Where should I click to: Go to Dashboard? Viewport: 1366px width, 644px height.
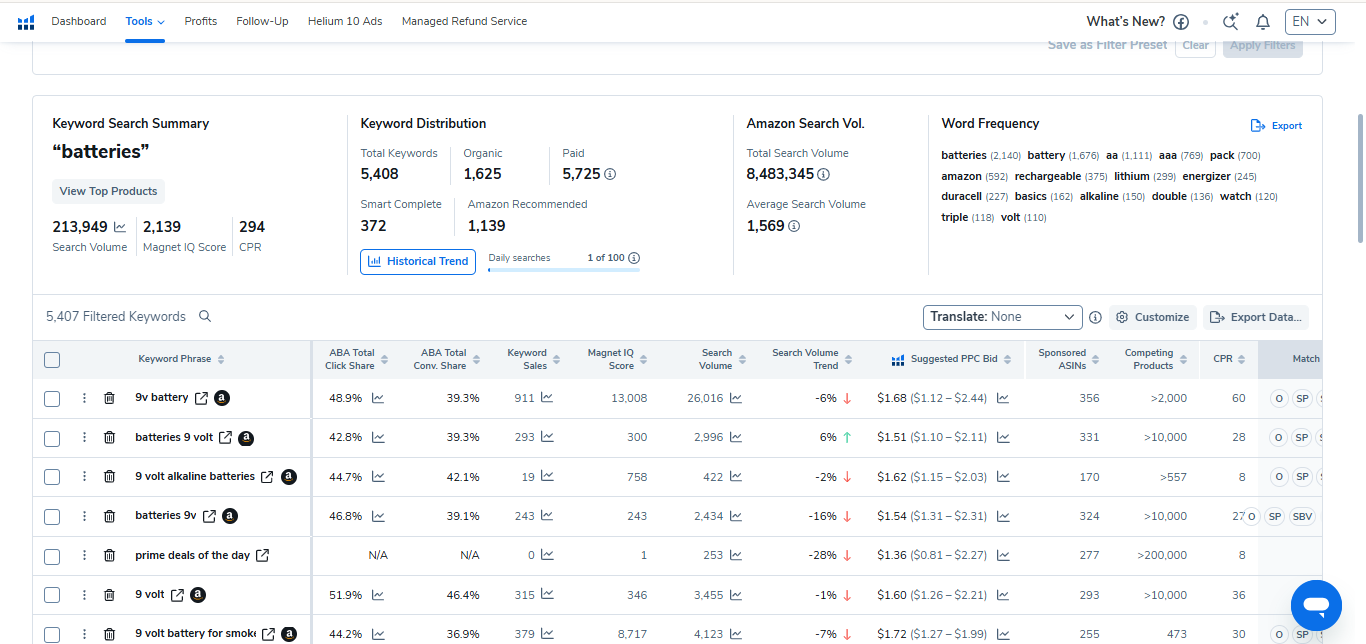click(79, 21)
